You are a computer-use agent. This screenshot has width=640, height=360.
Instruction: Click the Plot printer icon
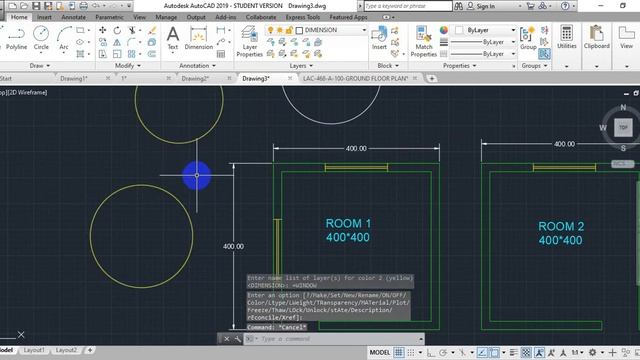[83, 6]
